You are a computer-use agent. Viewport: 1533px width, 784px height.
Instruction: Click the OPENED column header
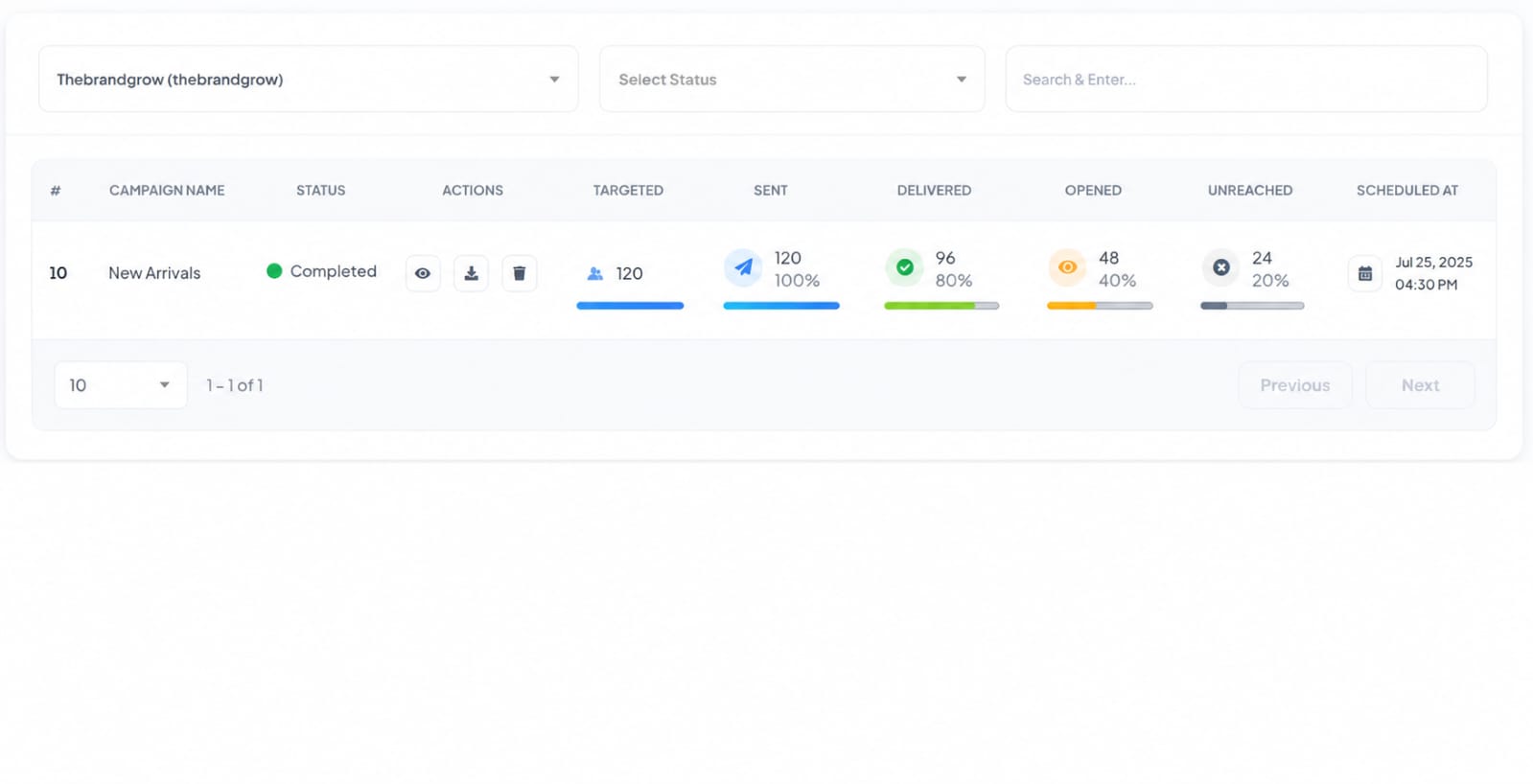[x=1093, y=191]
